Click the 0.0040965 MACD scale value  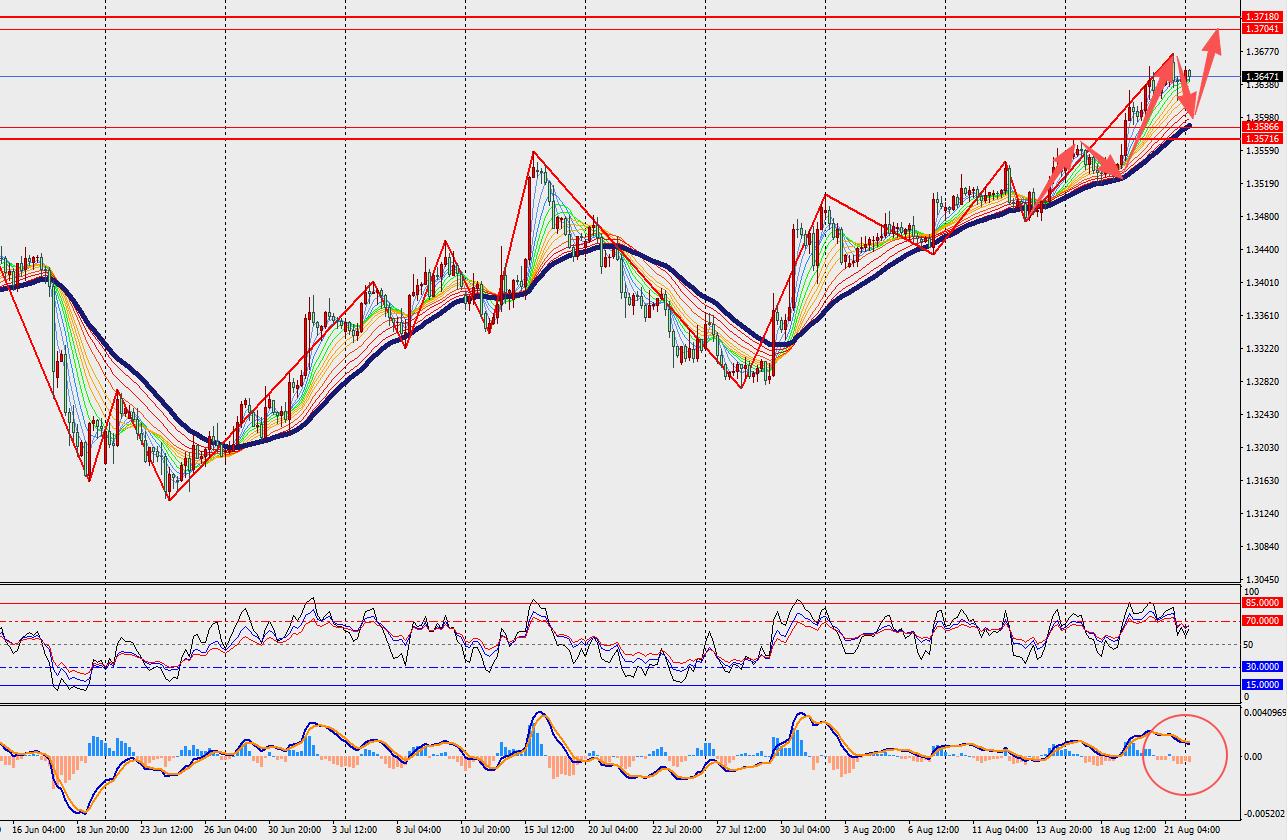(x=1264, y=713)
